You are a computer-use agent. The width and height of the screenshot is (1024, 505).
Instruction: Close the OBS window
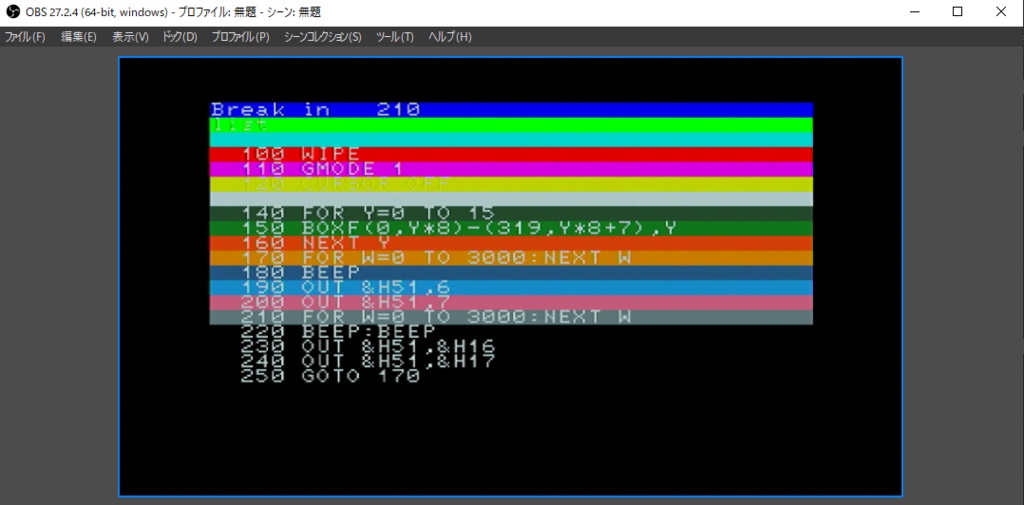[1000, 12]
